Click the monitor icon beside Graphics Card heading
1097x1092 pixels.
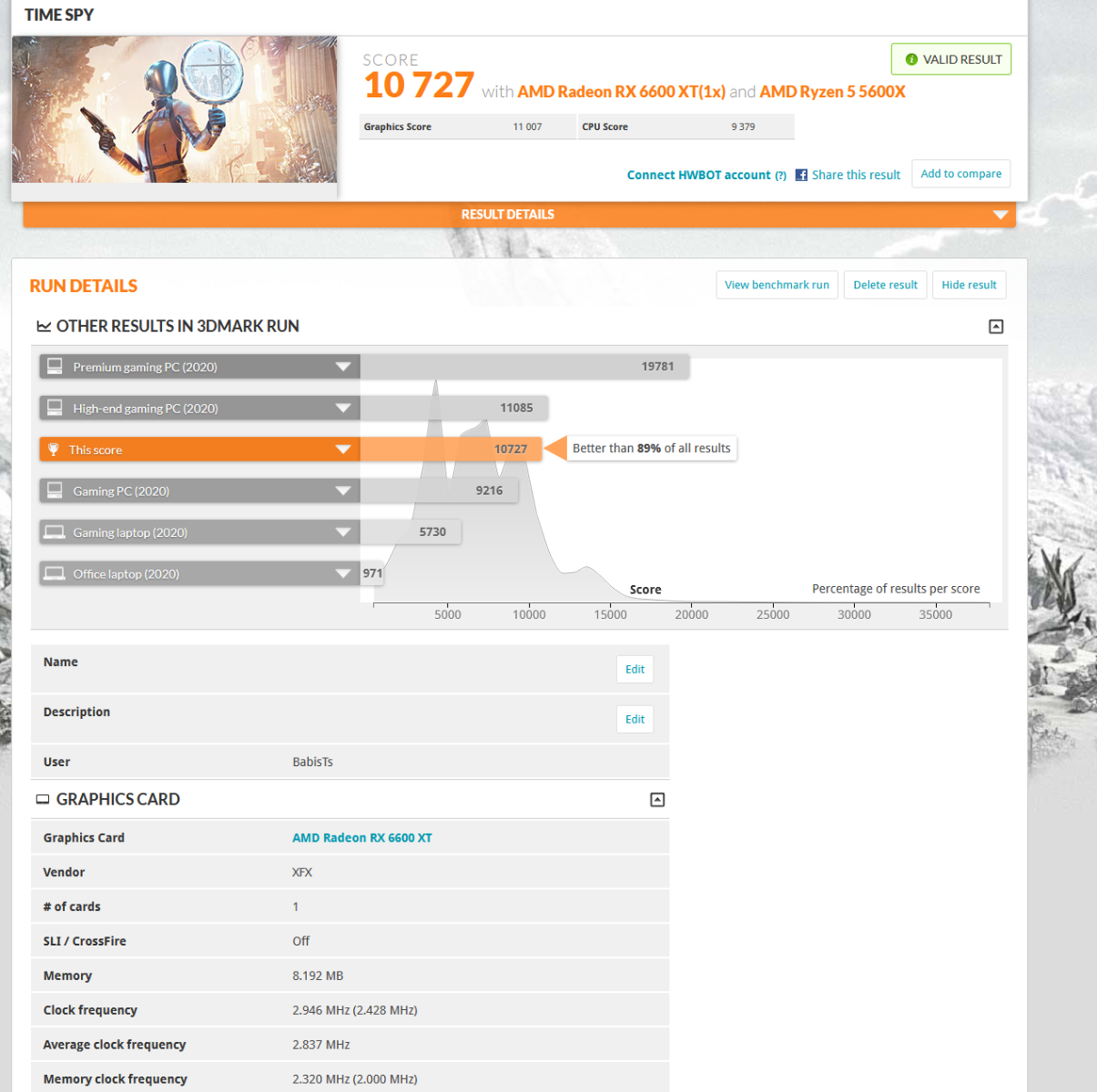[42, 799]
